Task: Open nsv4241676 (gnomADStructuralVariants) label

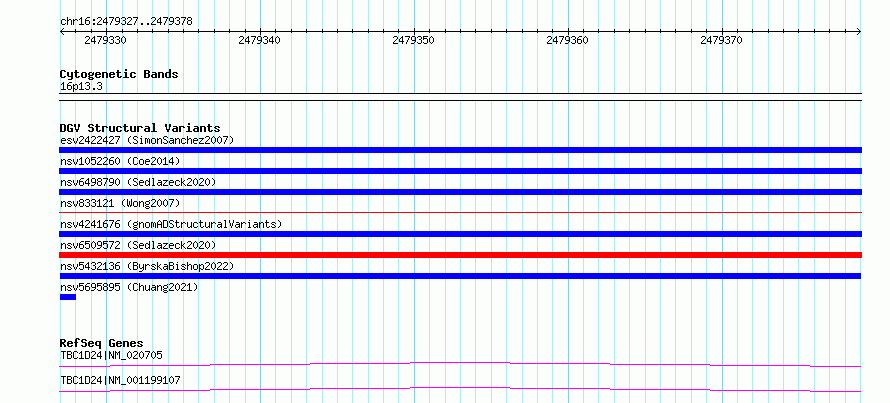Action: (x=171, y=224)
